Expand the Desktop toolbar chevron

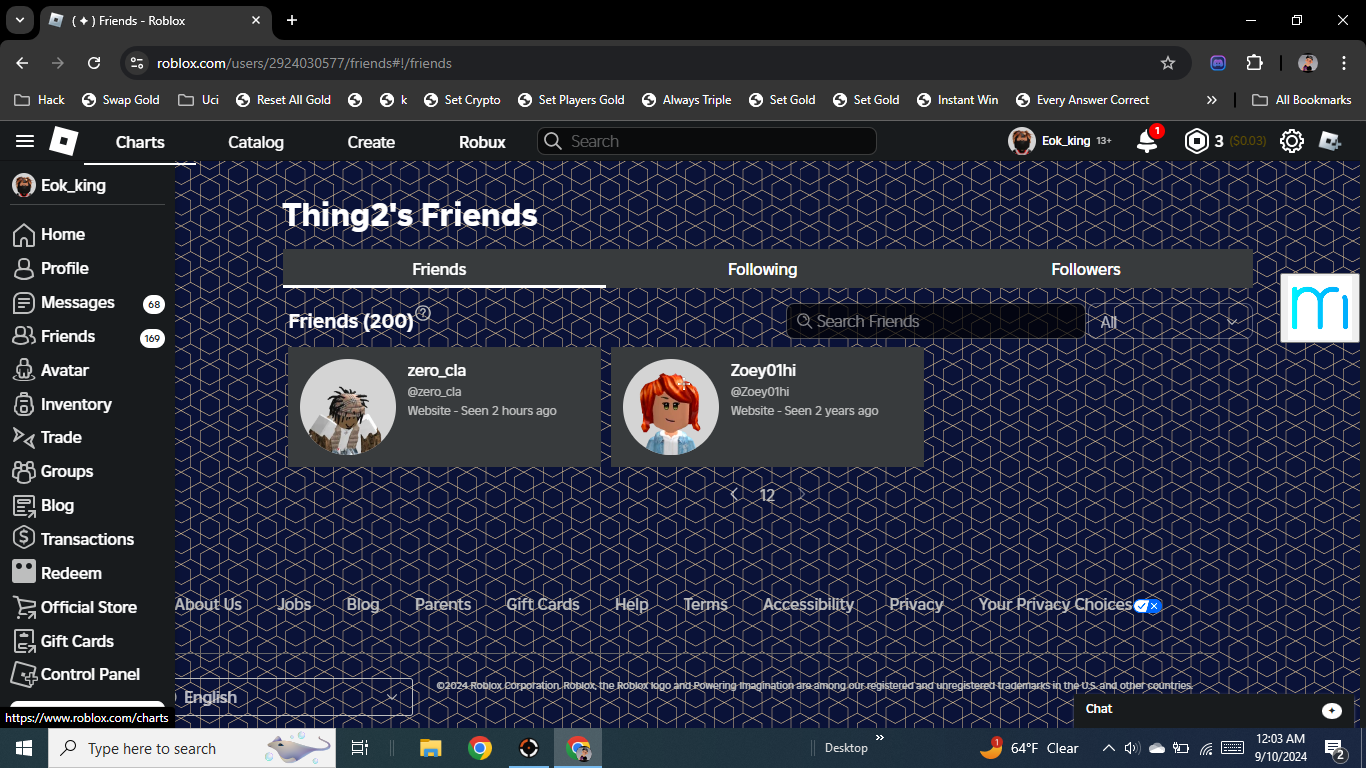(880, 739)
